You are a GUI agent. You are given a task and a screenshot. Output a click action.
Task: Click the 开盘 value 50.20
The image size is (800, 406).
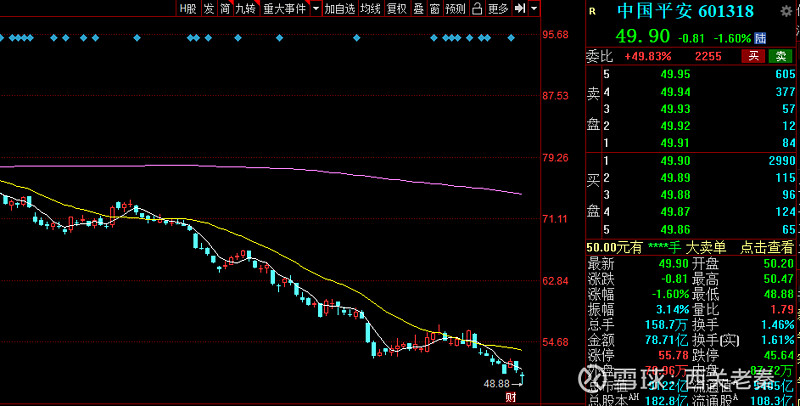click(x=780, y=264)
